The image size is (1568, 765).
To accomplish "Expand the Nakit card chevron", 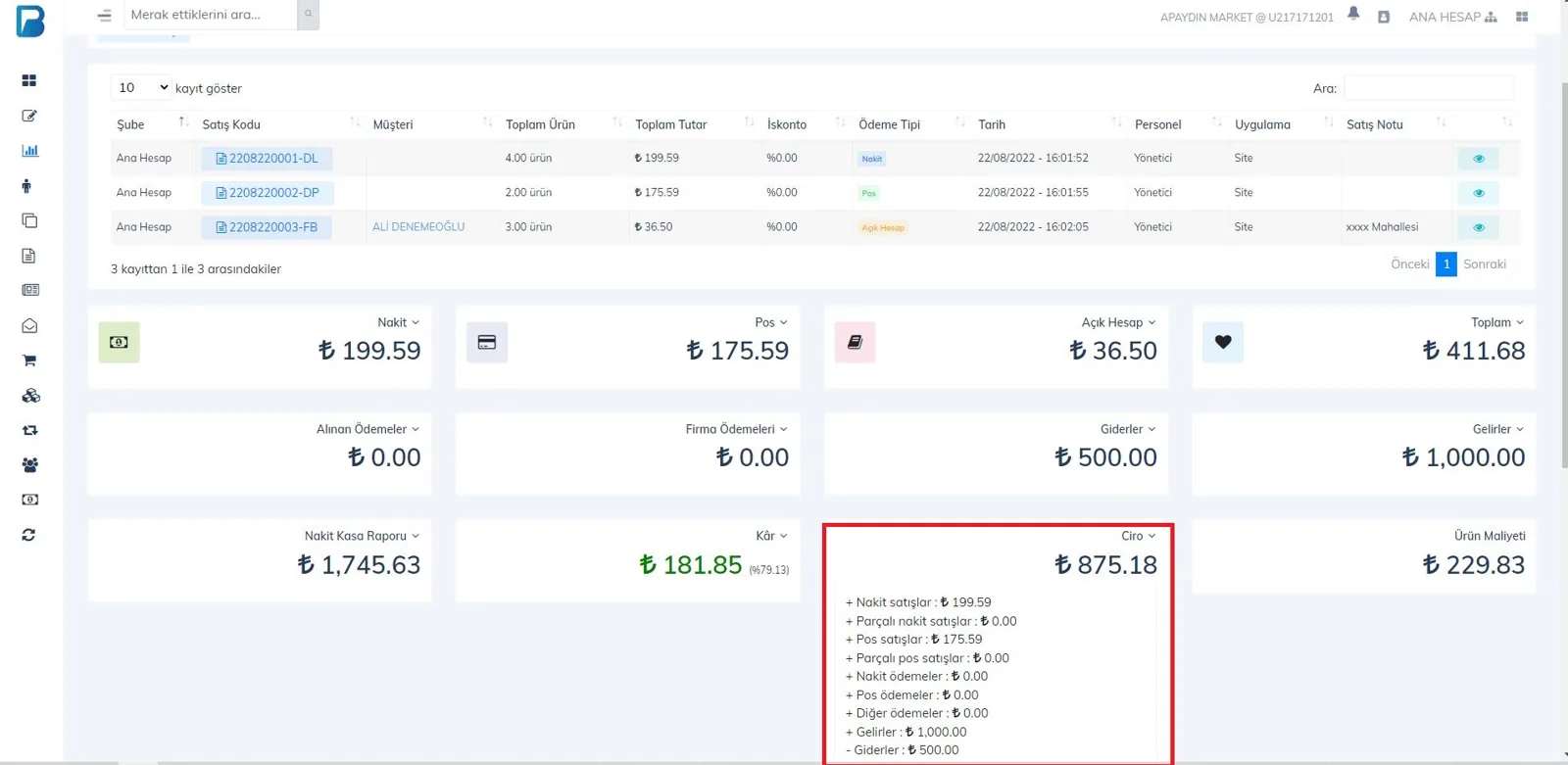I will tap(416, 322).
